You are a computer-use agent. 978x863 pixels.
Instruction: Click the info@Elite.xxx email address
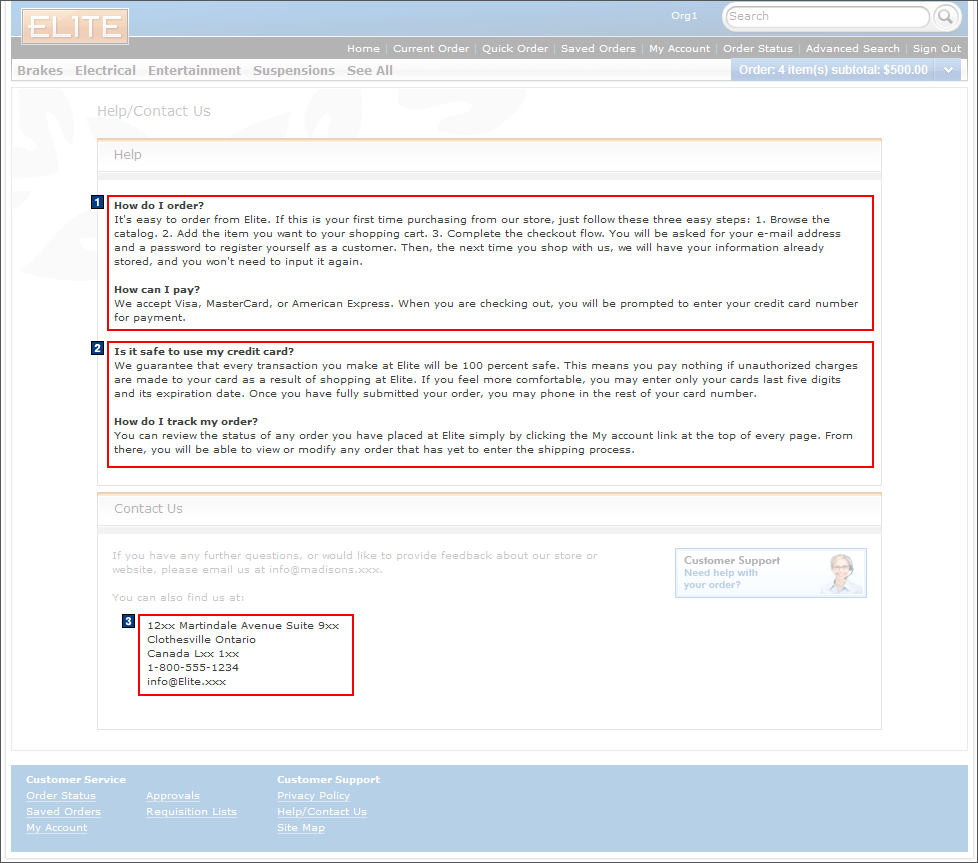[186, 682]
